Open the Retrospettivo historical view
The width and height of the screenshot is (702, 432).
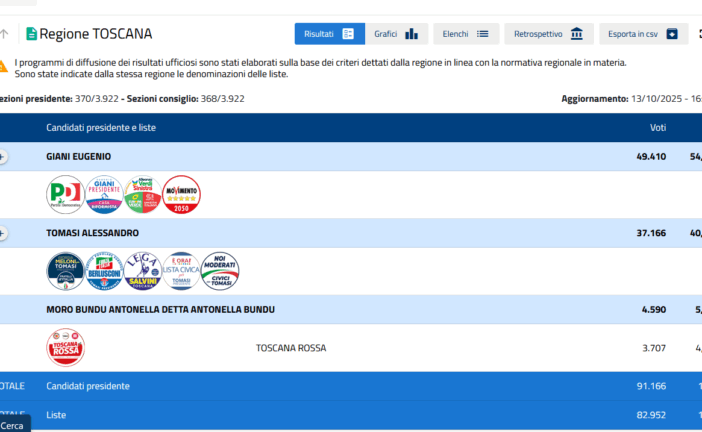(548, 34)
